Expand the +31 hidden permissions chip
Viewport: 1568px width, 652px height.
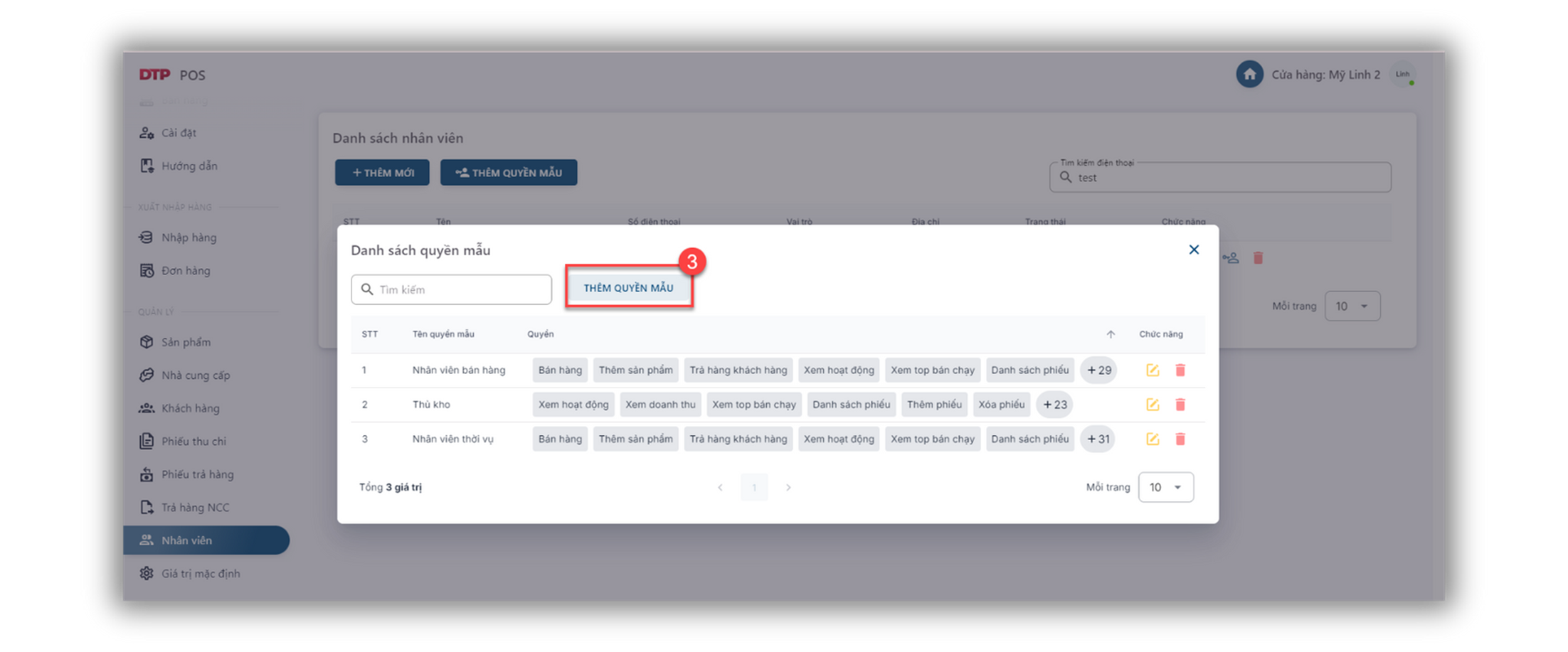coord(1098,439)
